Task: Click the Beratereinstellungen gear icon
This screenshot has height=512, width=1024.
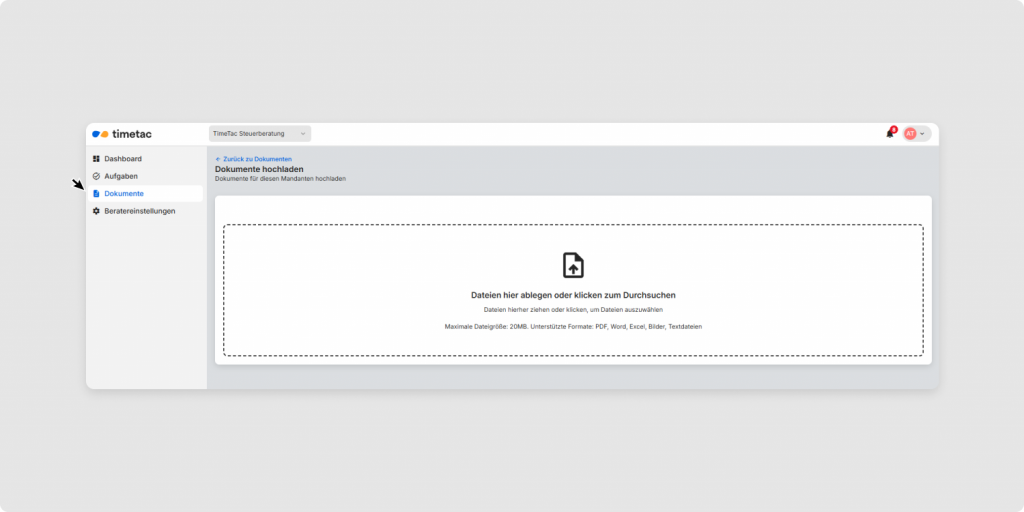Action: [x=96, y=211]
